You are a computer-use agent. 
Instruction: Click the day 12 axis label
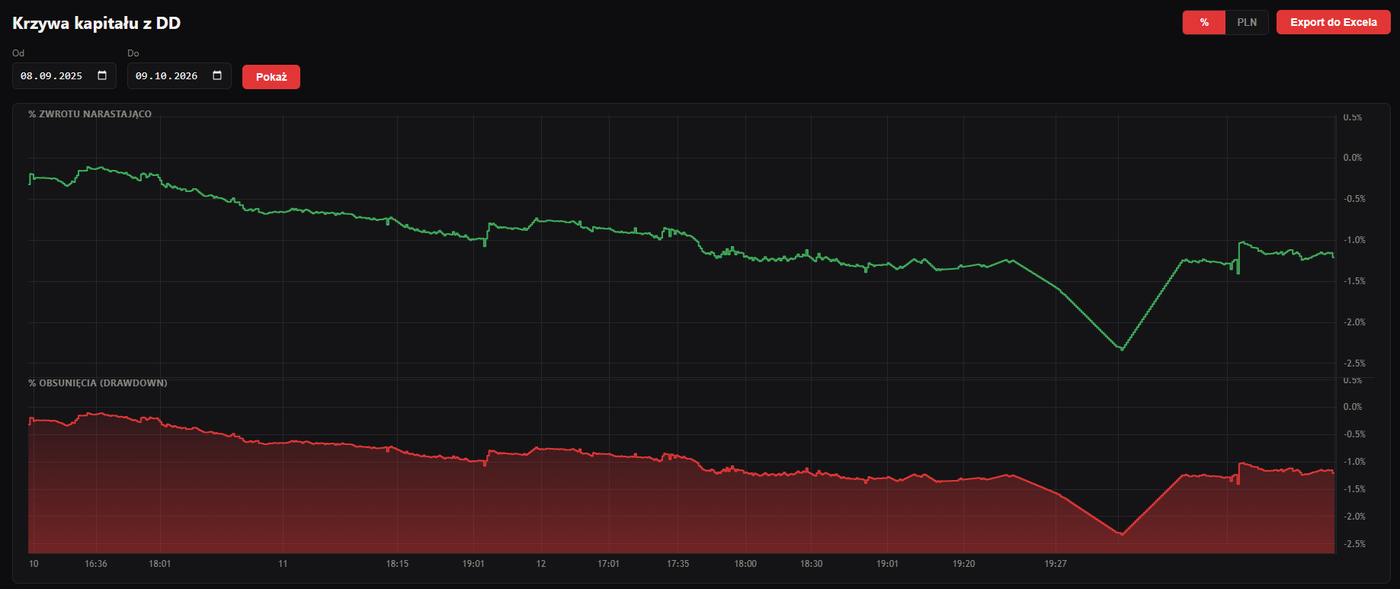pos(540,564)
